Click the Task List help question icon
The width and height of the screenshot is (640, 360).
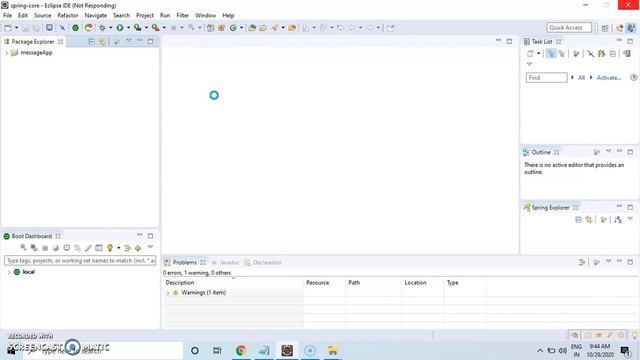633,78
